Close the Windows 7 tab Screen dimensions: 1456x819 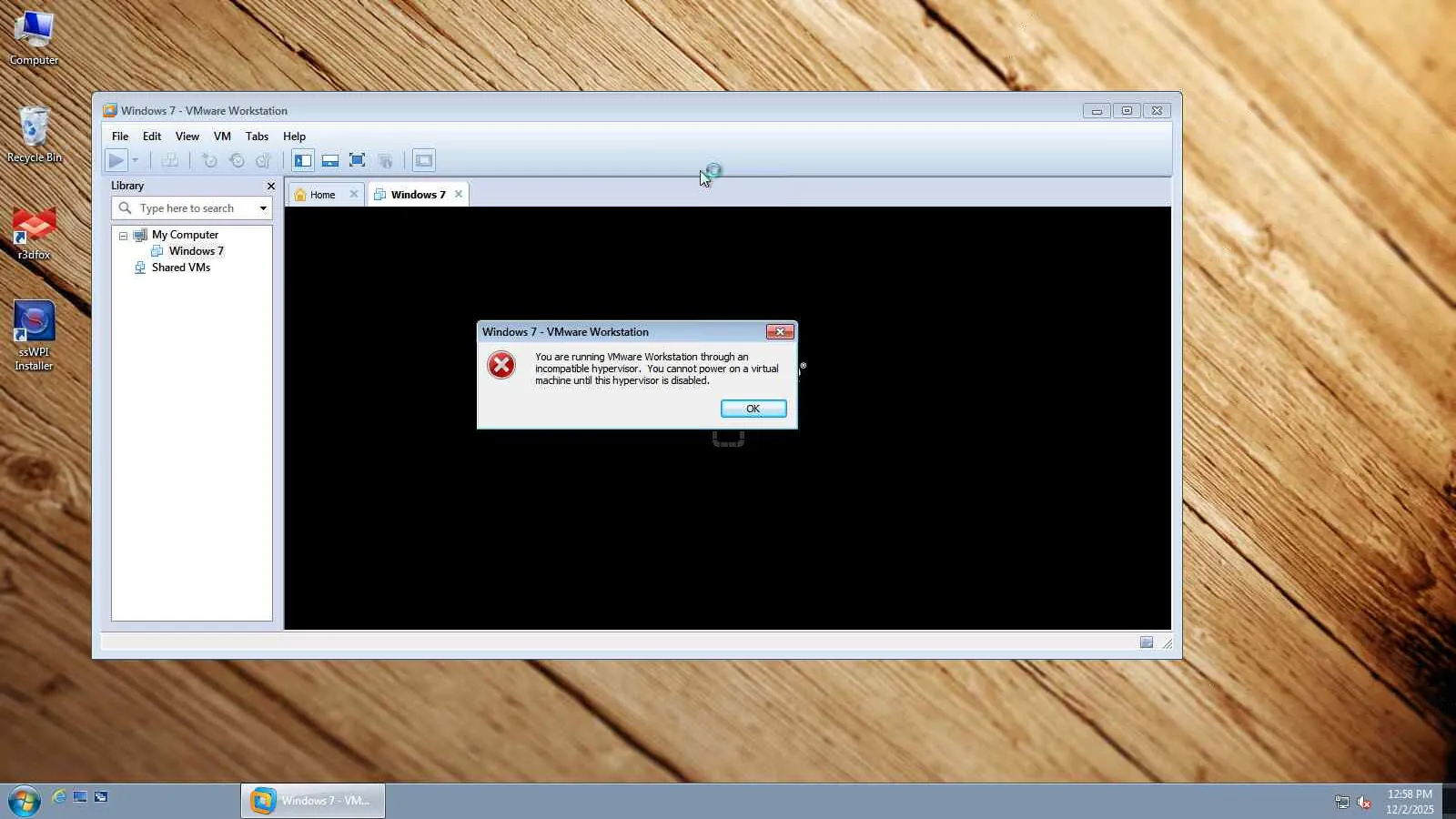click(x=459, y=194)
